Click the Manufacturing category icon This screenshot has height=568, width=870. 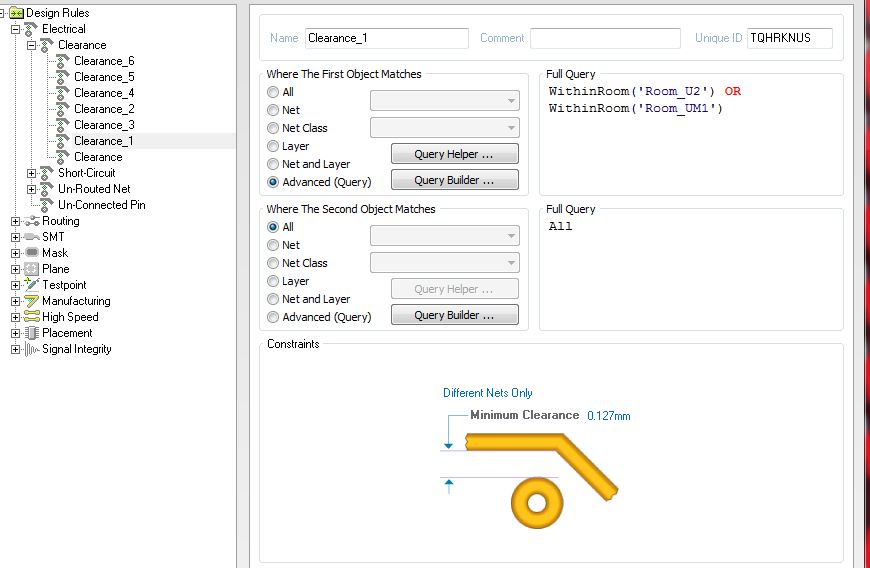pyautogui.click(x=31, y=301)
